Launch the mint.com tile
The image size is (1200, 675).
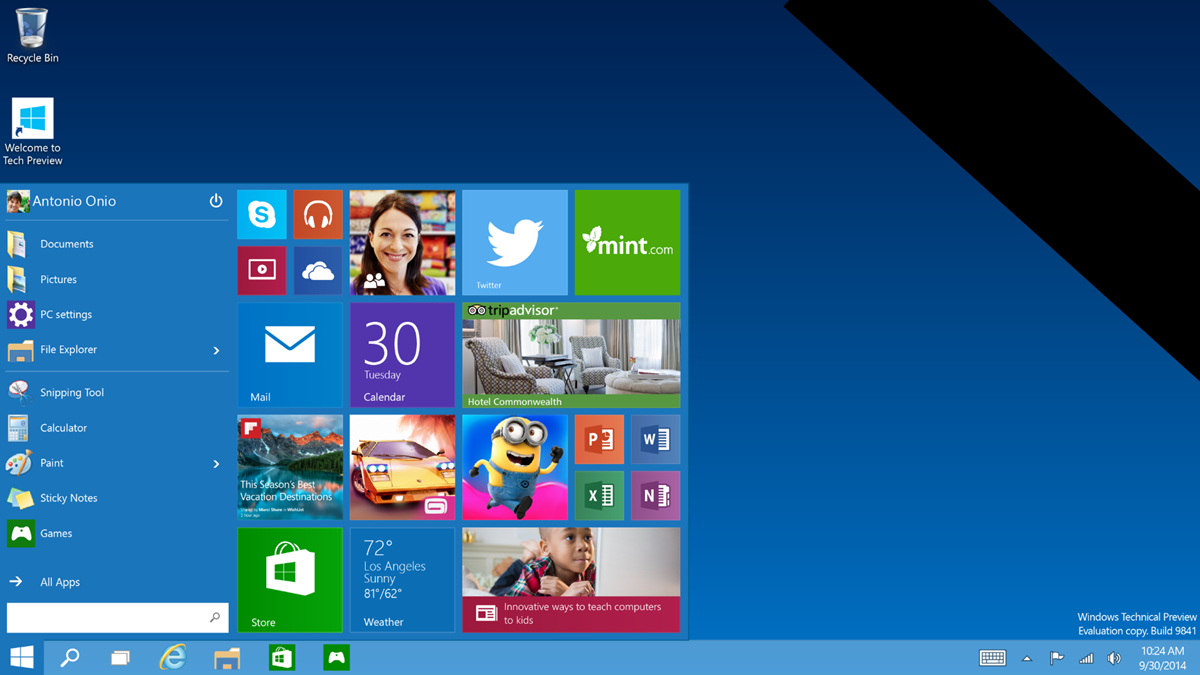tap(627, 242)
